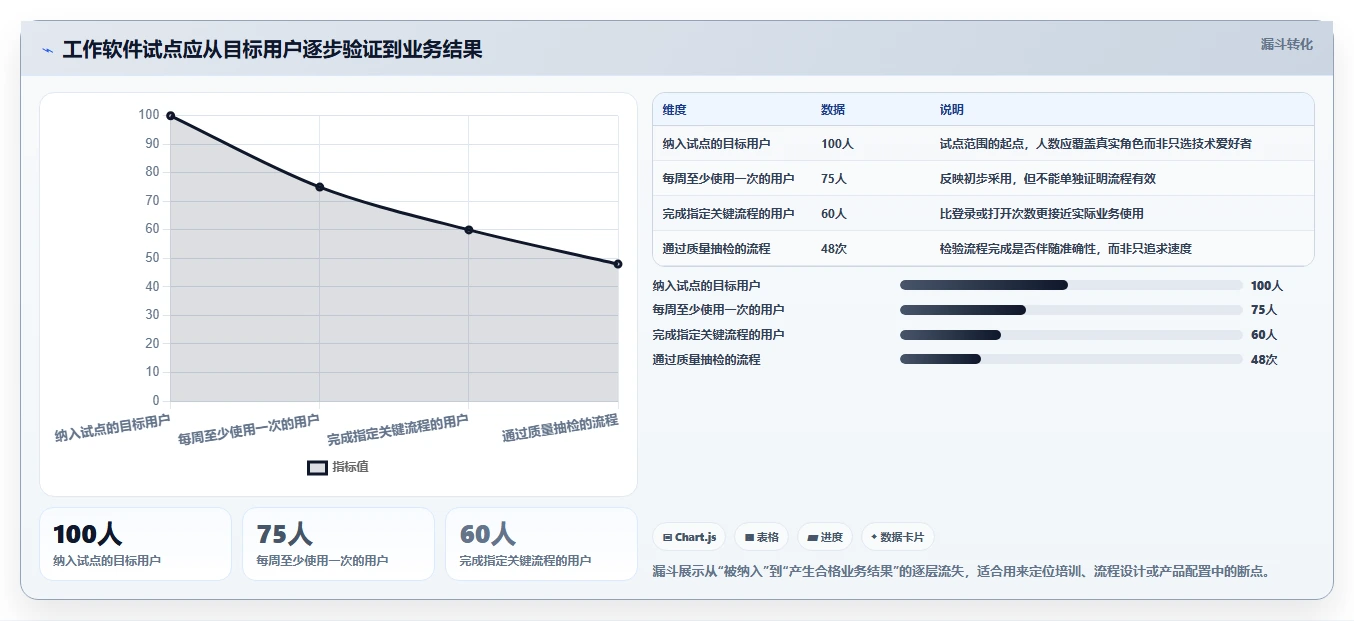
Task: Click table cell 完成指定关键流程的用户
Action: (x=728, y=214)
